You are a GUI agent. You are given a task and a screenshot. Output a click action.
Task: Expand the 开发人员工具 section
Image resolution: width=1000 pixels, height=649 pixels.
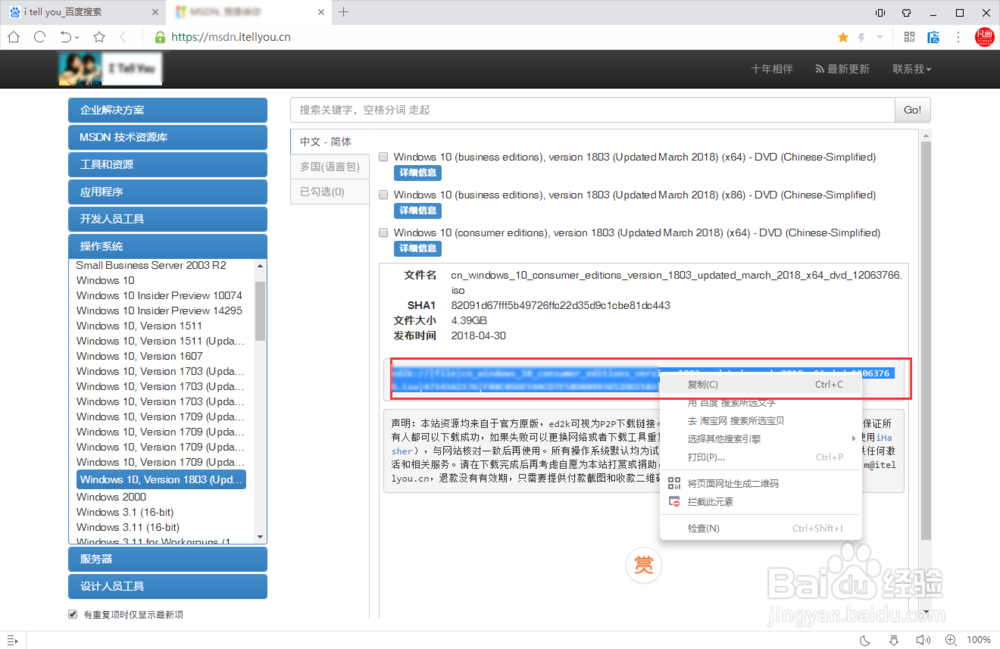pos(168,219)
